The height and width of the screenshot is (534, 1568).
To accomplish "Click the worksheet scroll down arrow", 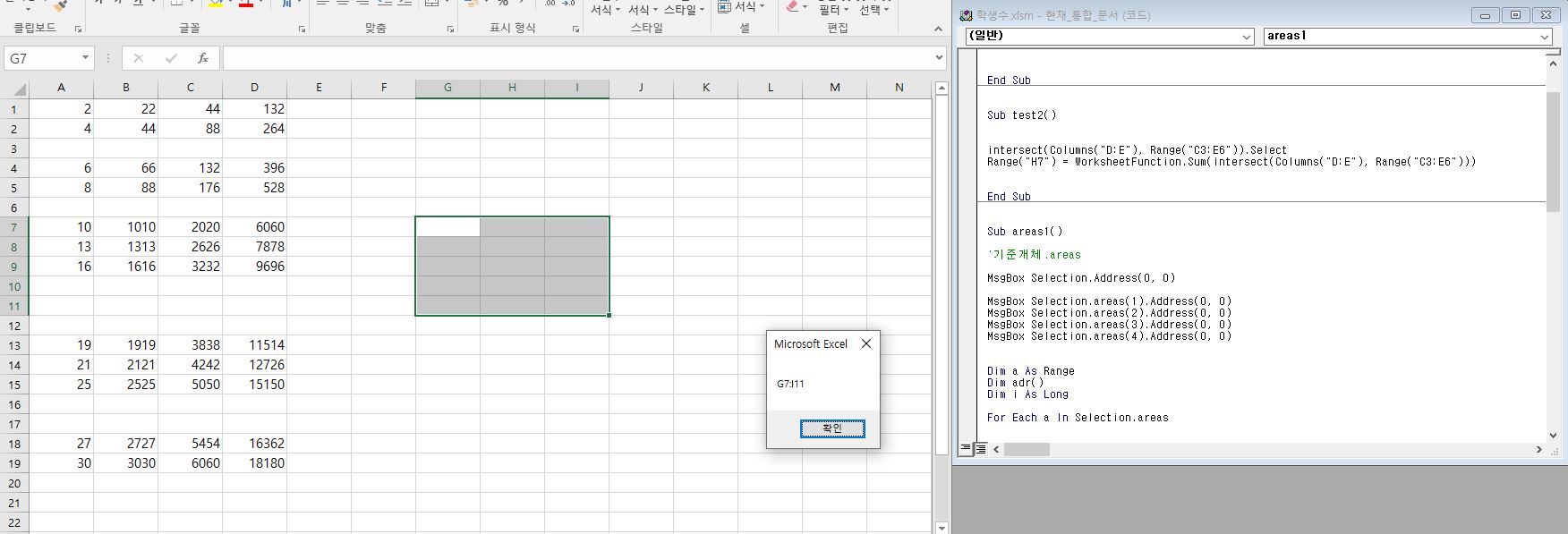I will (x=941, y=528).
